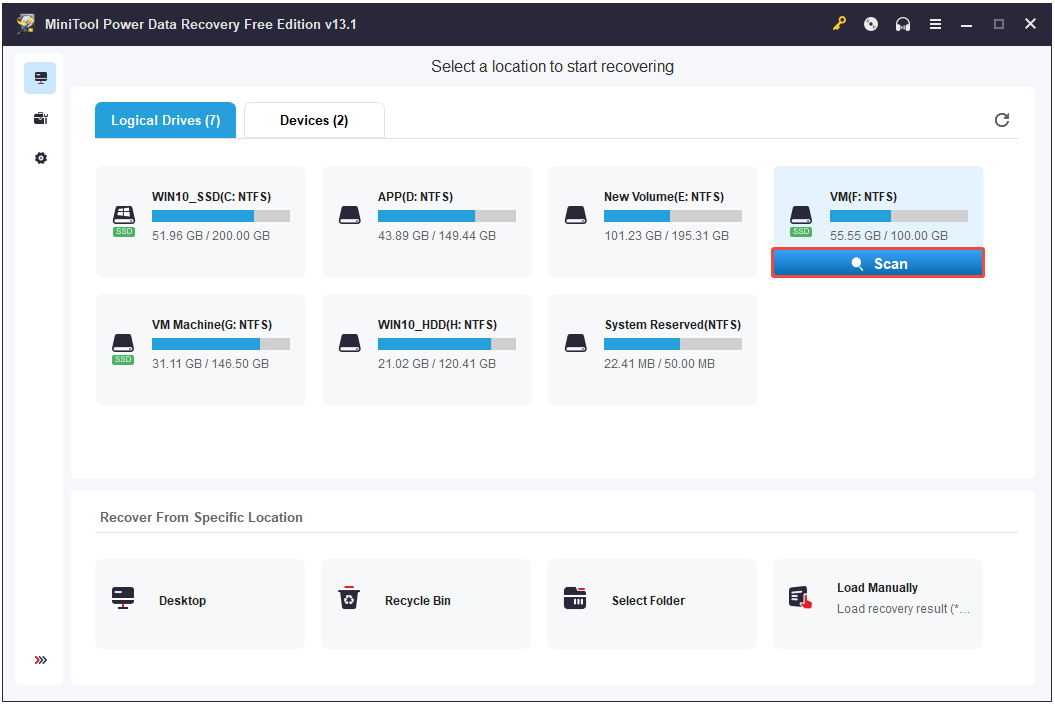Screen dimensions: 1055x705
Task: Click WIN10_HDD(H: NTFS) drive name
Action: pos(437,325)
